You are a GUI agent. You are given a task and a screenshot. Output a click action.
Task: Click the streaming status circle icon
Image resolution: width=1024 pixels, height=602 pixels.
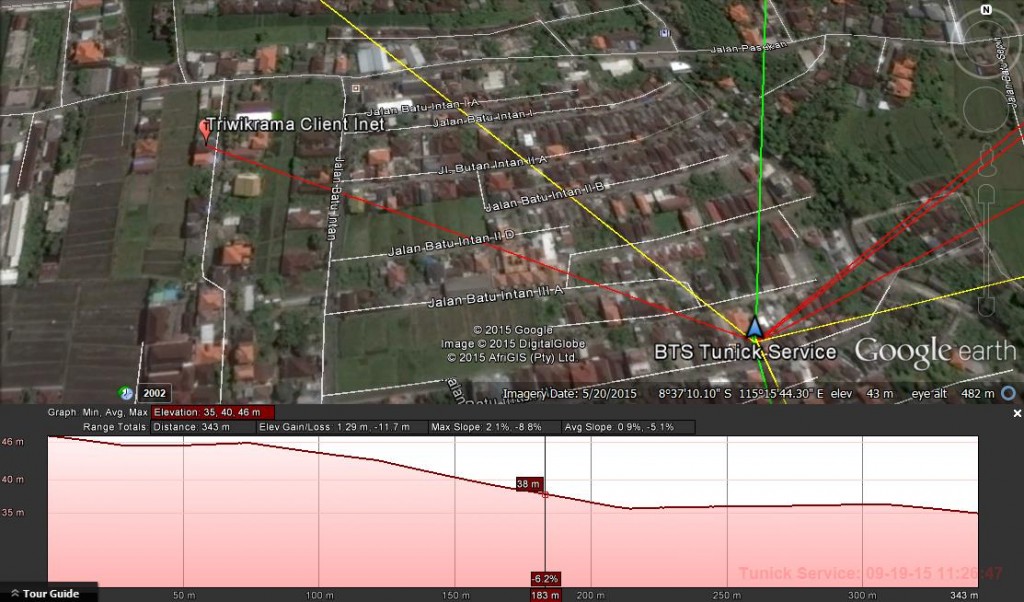pyautogui.click(x=1009, y=393)
